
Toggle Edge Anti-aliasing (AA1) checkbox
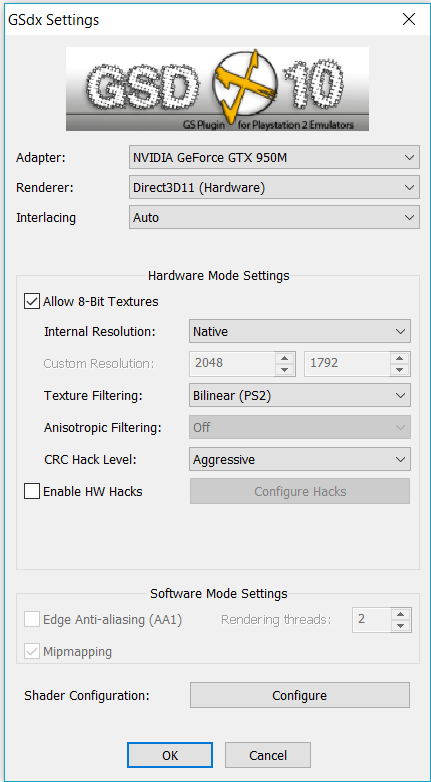coord(32,620)
